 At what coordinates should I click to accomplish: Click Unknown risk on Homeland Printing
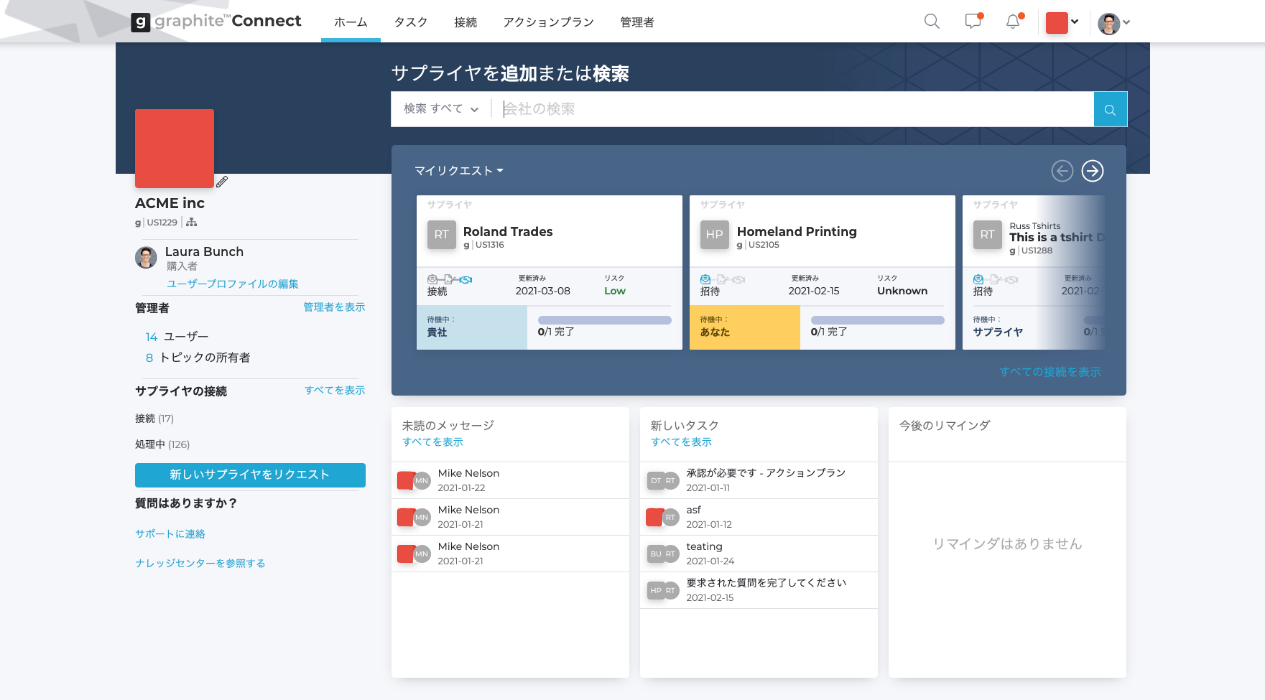click(x=902, y=291)
